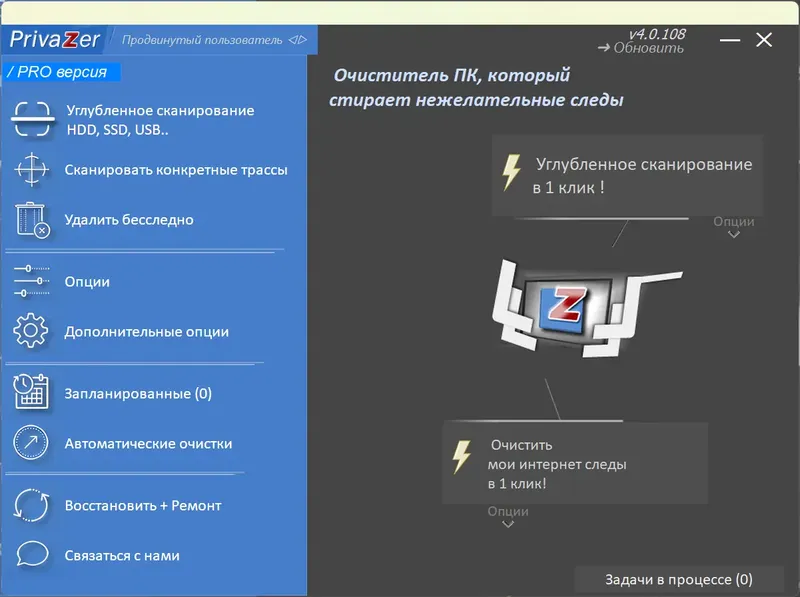The width and height of the screenshot is (800, 597).
Task: Switch to PRO версия
Action: click(58, 72)
